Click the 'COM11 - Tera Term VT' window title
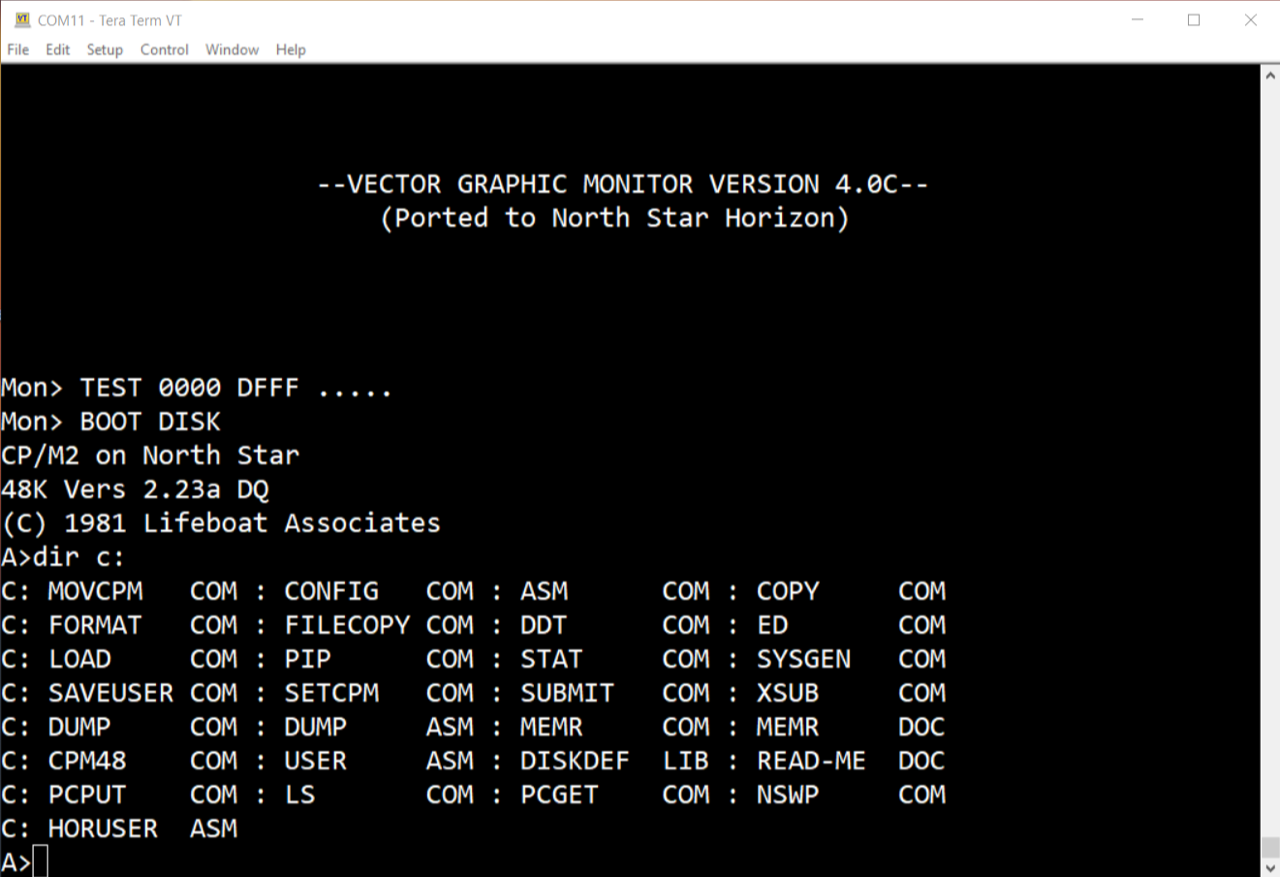Image resolution: width=1280 pixels, height=877 pixels. pos(110,20)
